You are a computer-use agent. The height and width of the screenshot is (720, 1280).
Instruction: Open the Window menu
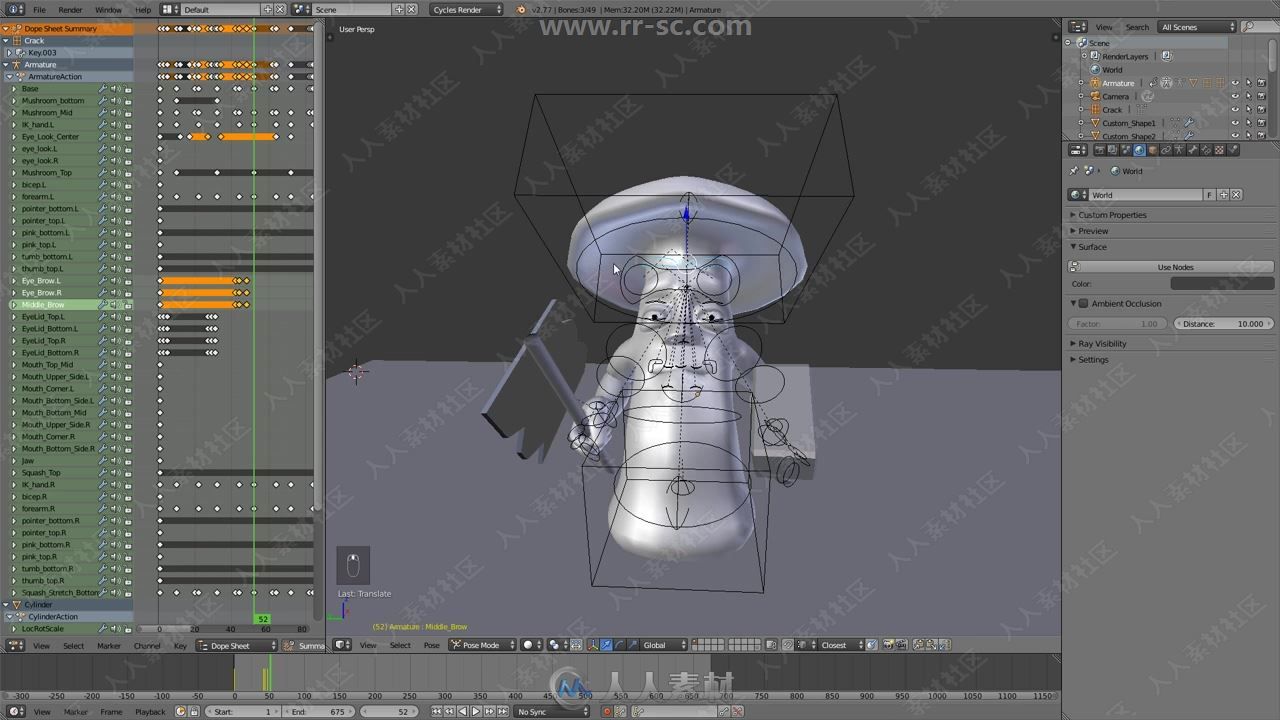tap(108, 9)
